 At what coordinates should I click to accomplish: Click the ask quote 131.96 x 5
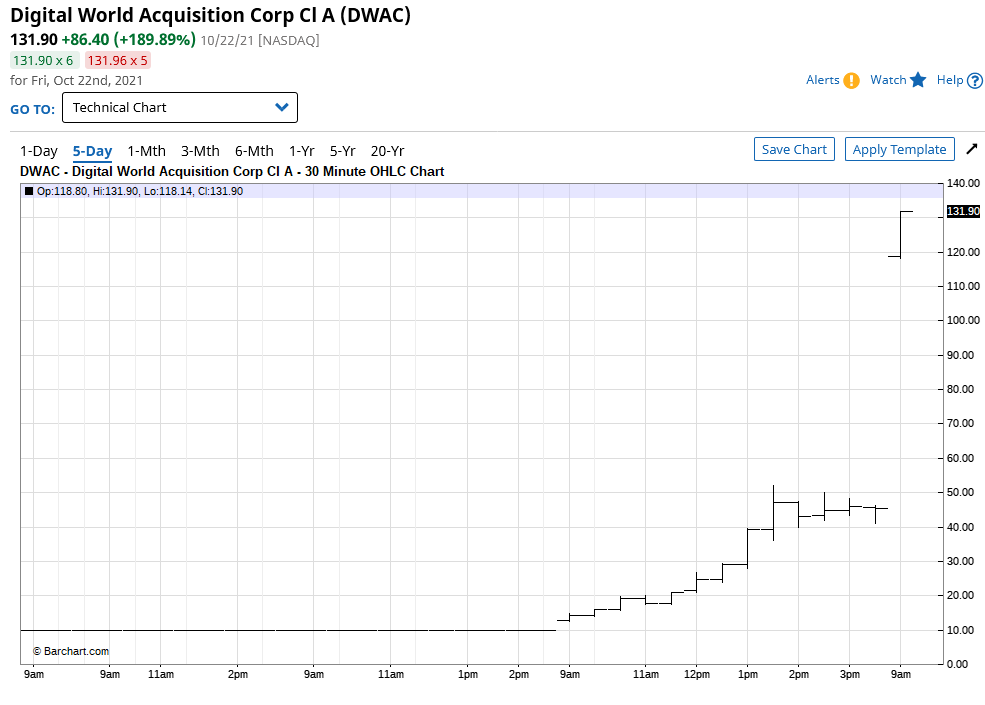(117, 61)
